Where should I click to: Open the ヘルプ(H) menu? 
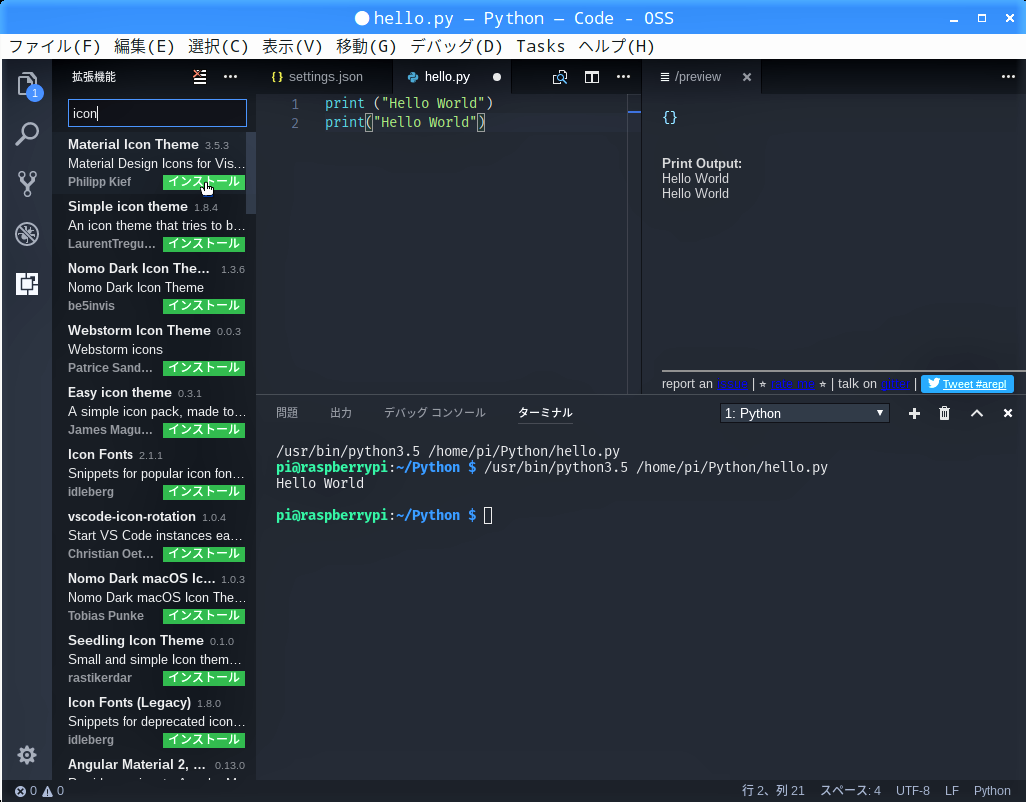click(x=616, y=46)
